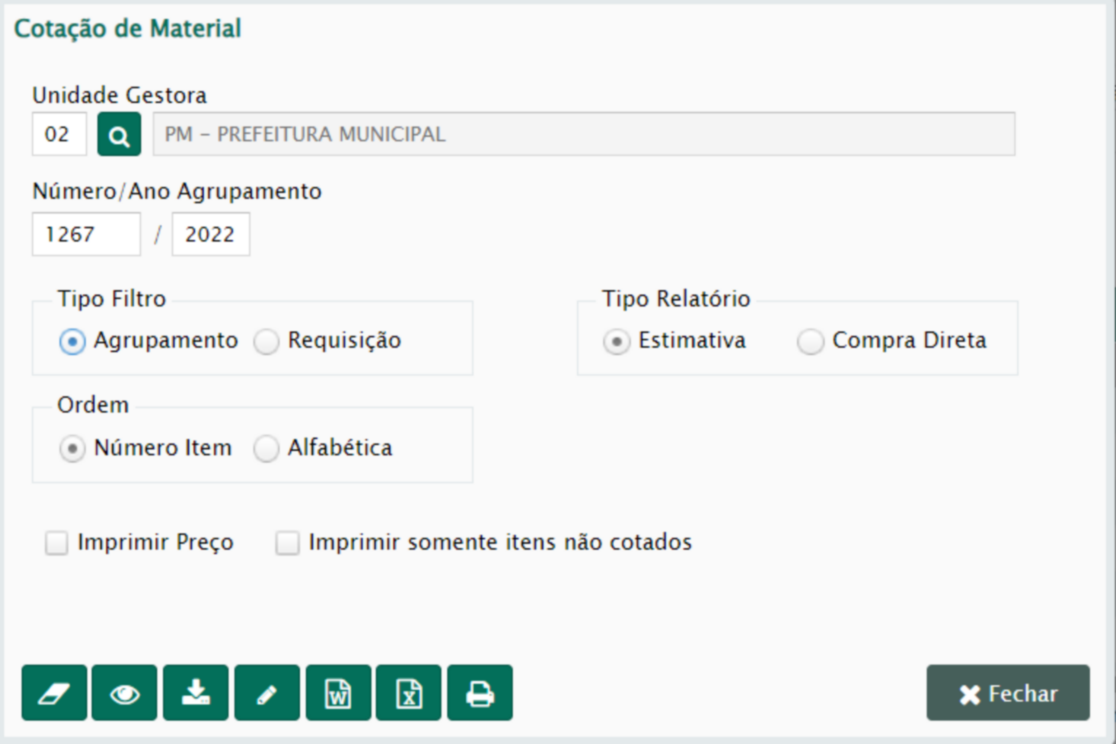Click the agrupamento number field 1267
The image size is (1116, 744).
click(x=86, y=235)
